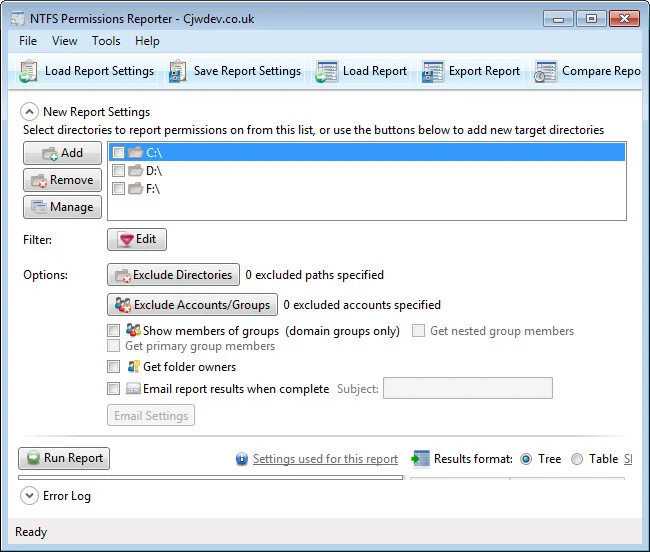Click the '0 excluded paths specified' text

(x=315, y=275)
